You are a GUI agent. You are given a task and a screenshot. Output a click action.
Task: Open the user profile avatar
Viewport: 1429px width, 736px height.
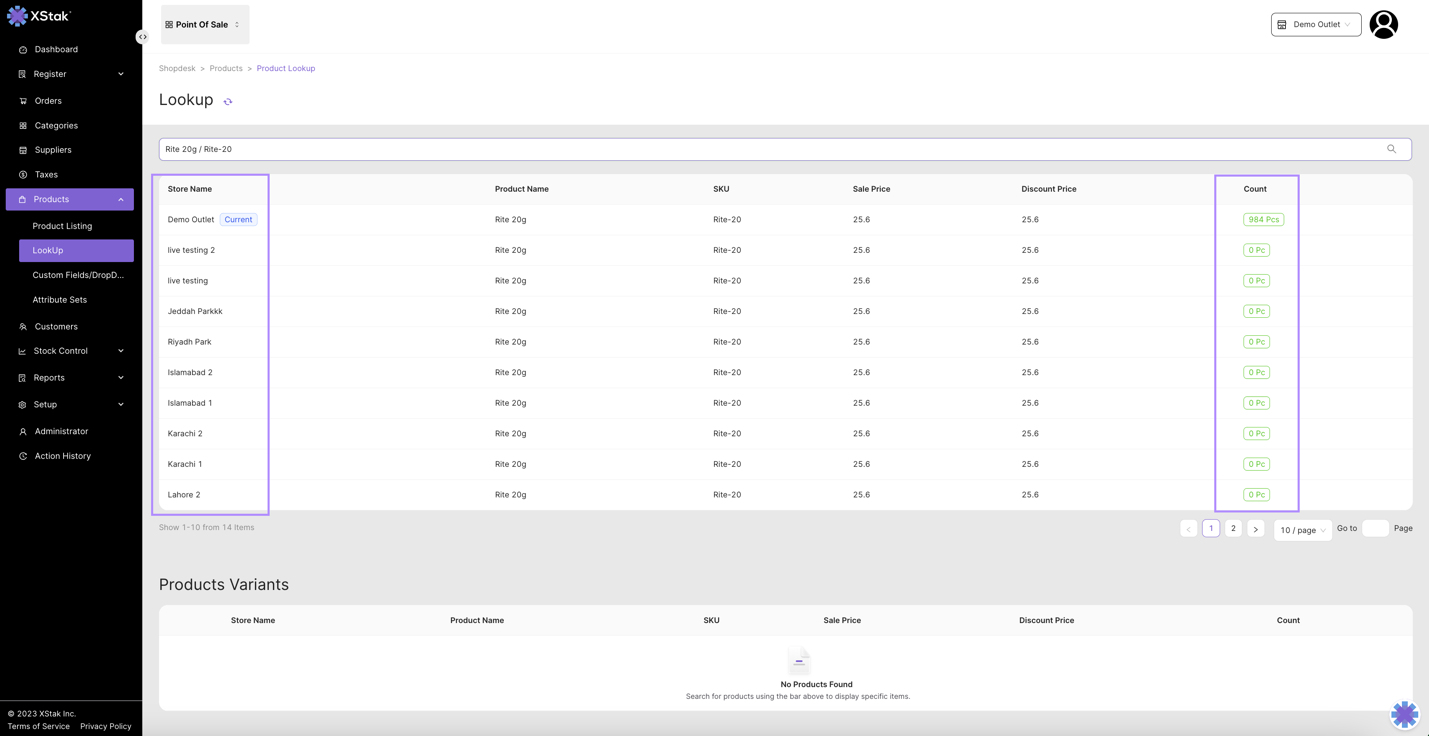pos(1383,25)
